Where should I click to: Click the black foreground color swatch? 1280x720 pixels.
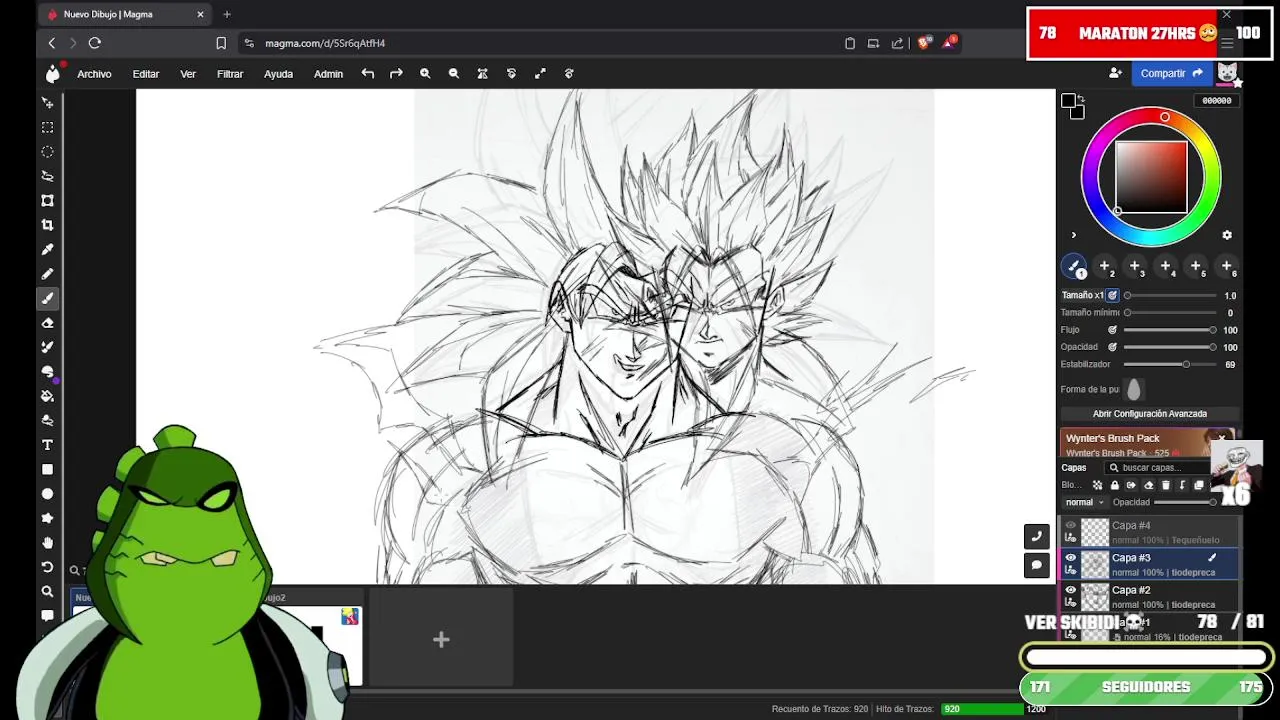click(1068, 100)
